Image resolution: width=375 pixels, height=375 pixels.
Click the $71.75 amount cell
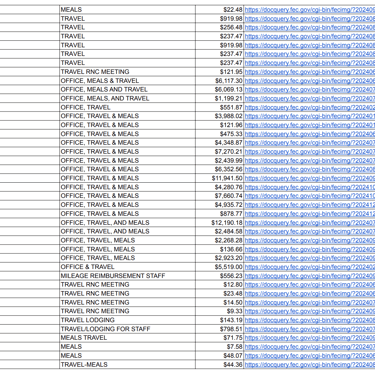[x=220, y=338]
